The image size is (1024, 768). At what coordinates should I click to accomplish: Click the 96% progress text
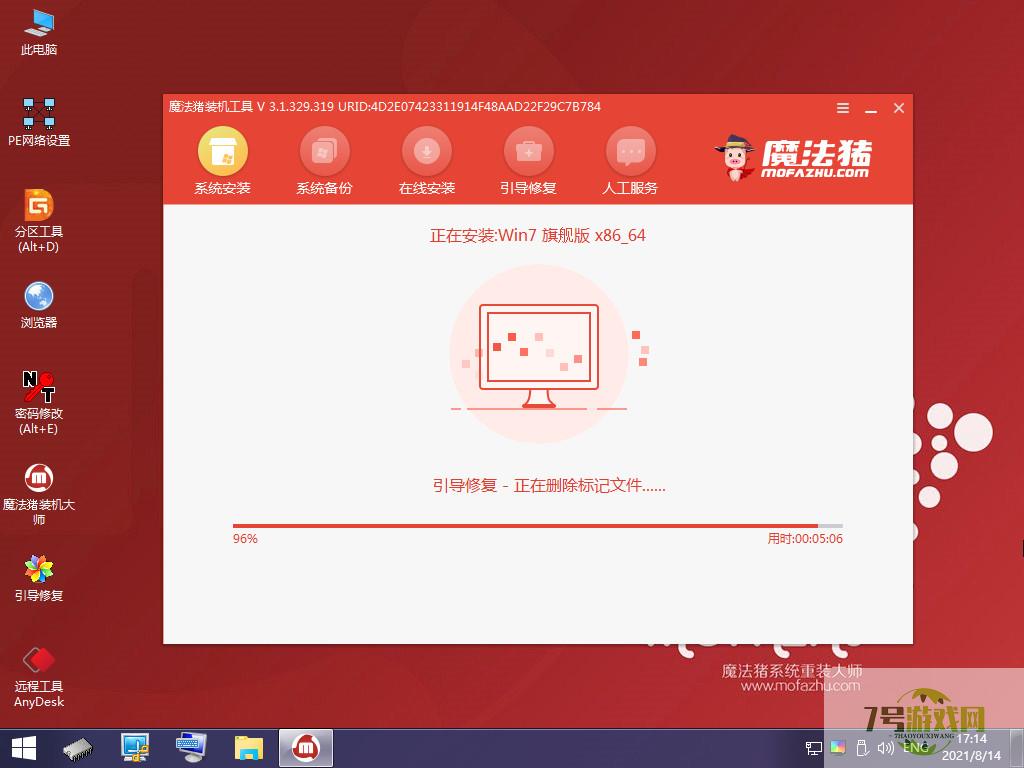coord(246,539)
